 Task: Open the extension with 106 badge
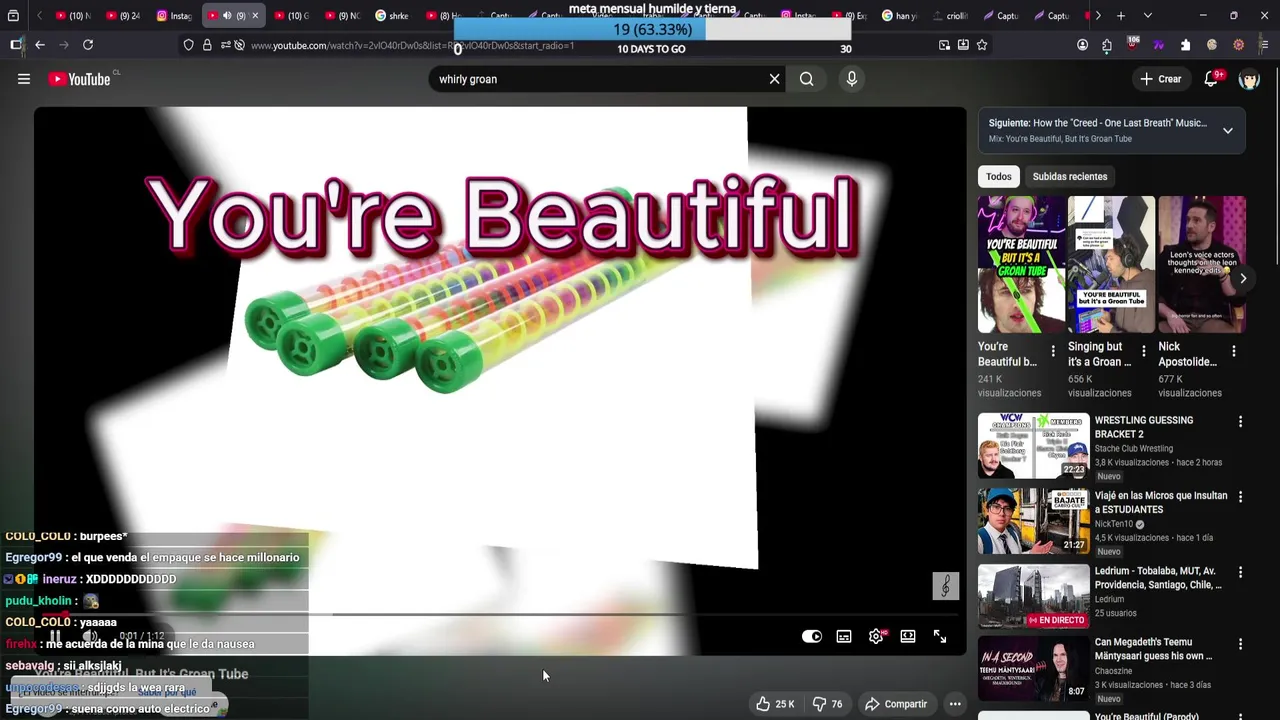[x=1133, y=44]
